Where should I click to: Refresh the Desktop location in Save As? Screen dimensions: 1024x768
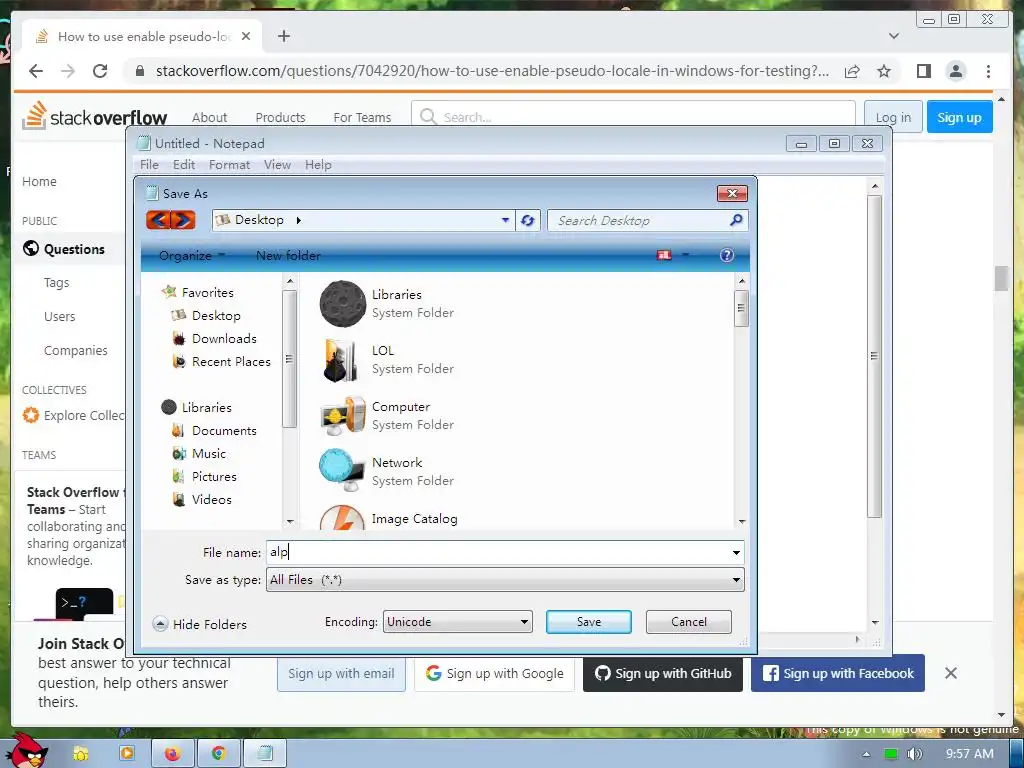point(528,221)
